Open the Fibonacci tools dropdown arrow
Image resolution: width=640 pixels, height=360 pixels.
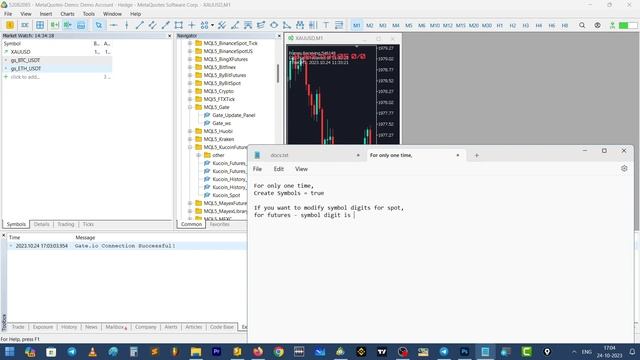[x=213, y=25]
